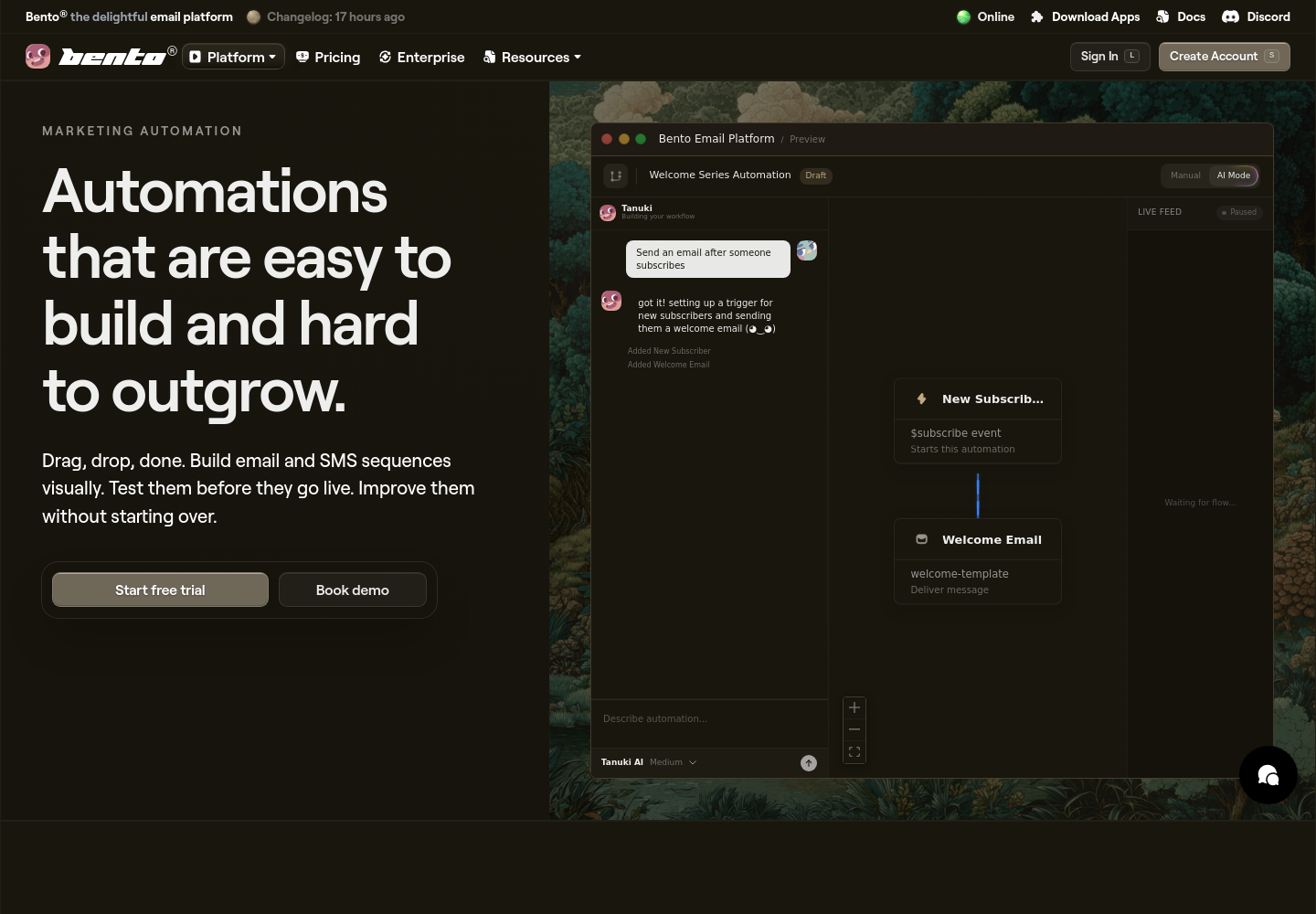The height and width of the screenshot is (914, 1316).
Task: Click the 'Waiting for flow...' text
Action: pyautogui.click(x=1200, y=503)
